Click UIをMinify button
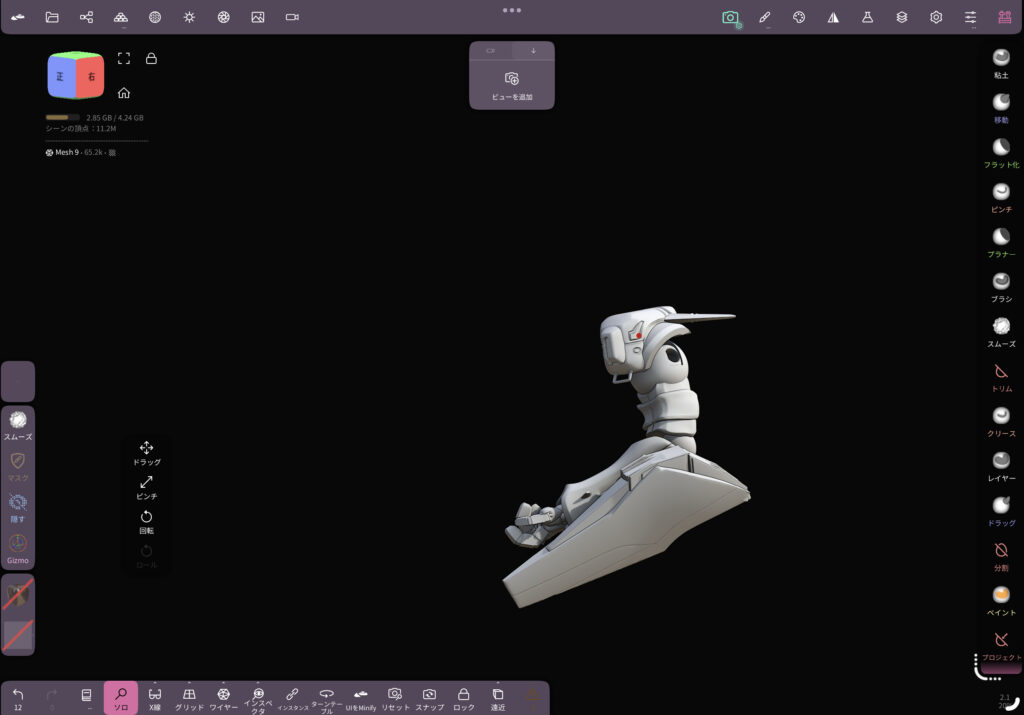This screenshot has width=1024, height=715. 360,699
